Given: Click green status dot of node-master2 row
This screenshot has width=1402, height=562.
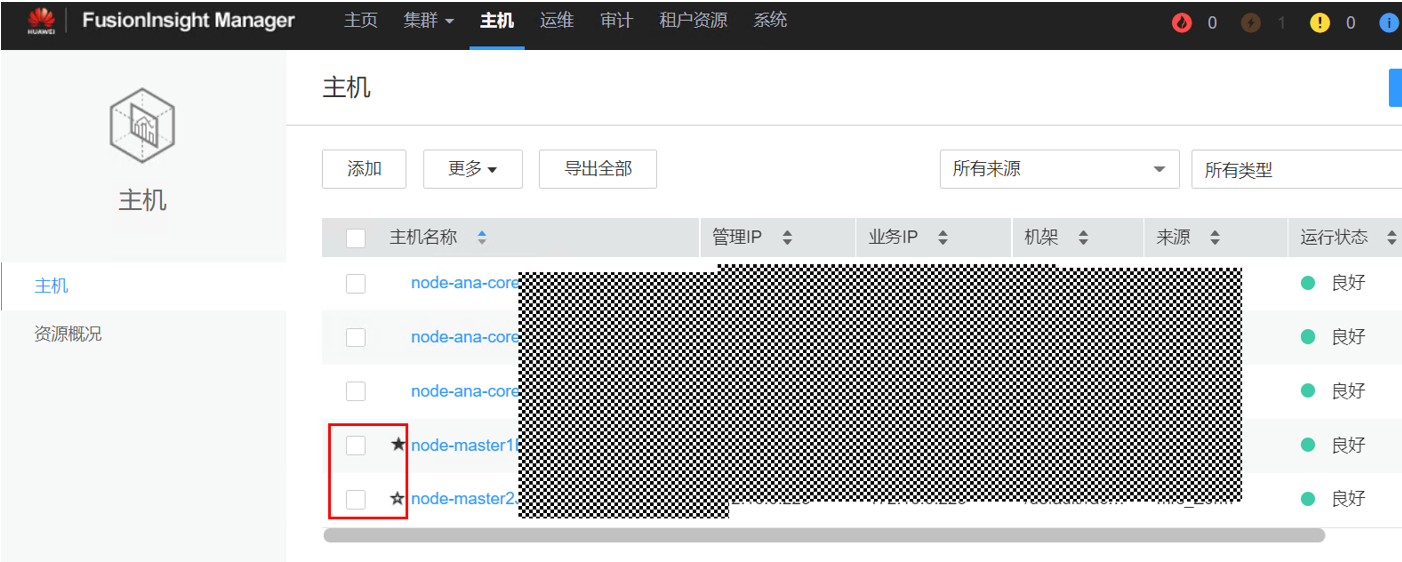Looking at the screenshot, I should [x=1307, y=499].
